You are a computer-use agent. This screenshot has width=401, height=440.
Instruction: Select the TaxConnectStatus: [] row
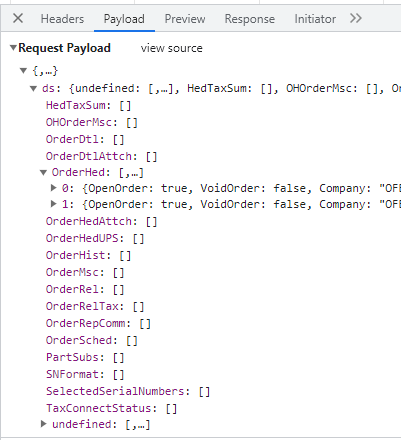click(x=112, y=408)
